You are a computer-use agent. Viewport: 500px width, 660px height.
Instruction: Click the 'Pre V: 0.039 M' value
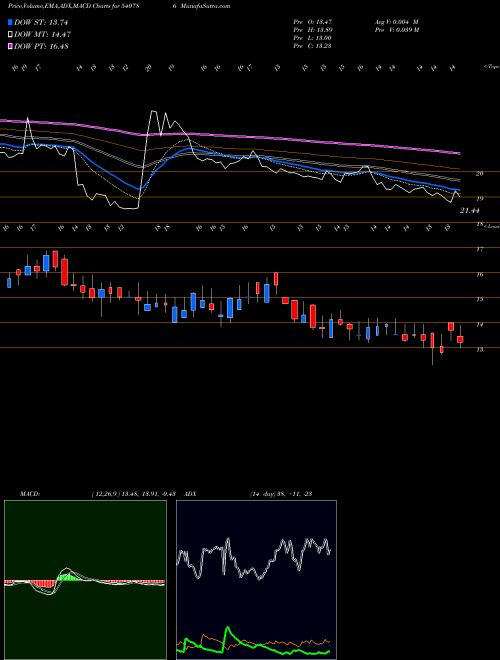tap(396, 30)
